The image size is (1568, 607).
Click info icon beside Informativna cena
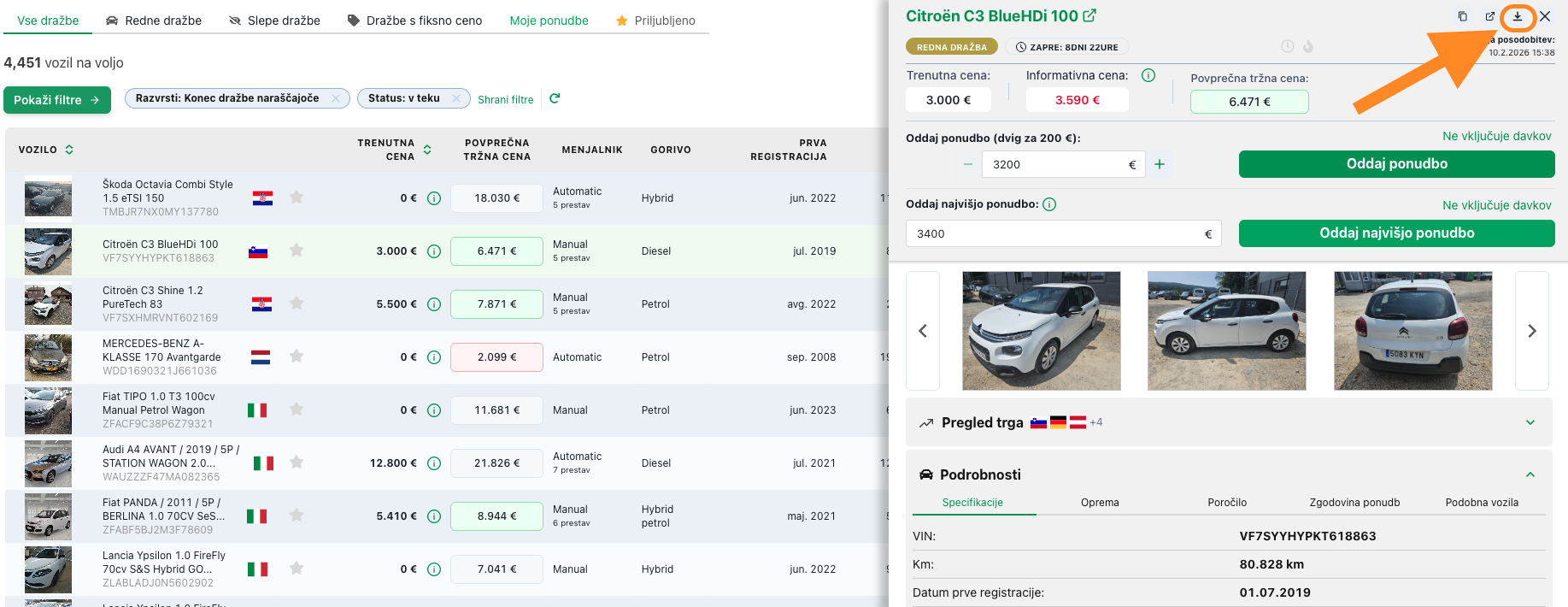1148,75
